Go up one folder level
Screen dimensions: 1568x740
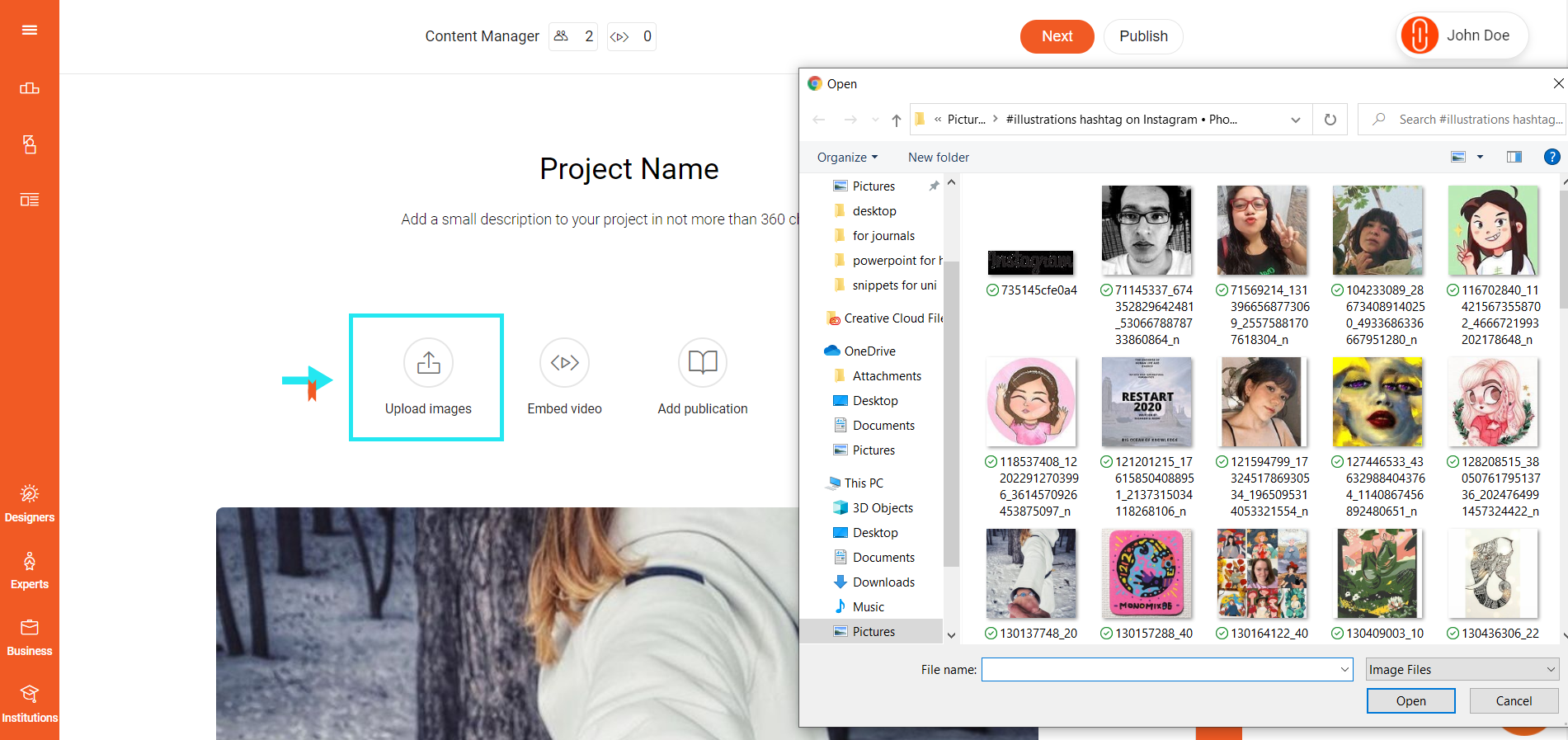pos(897,120)
